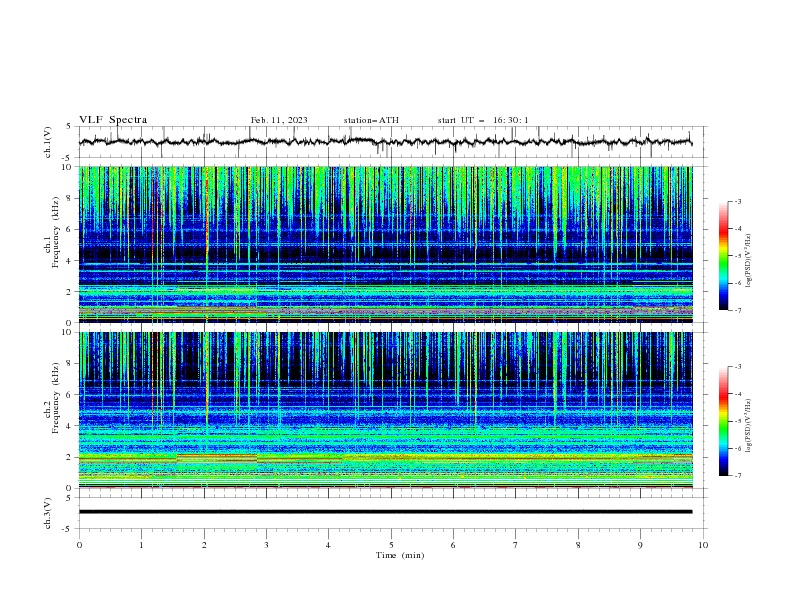Click the "-5" label on ch.2 color bar

click(738, 421)
